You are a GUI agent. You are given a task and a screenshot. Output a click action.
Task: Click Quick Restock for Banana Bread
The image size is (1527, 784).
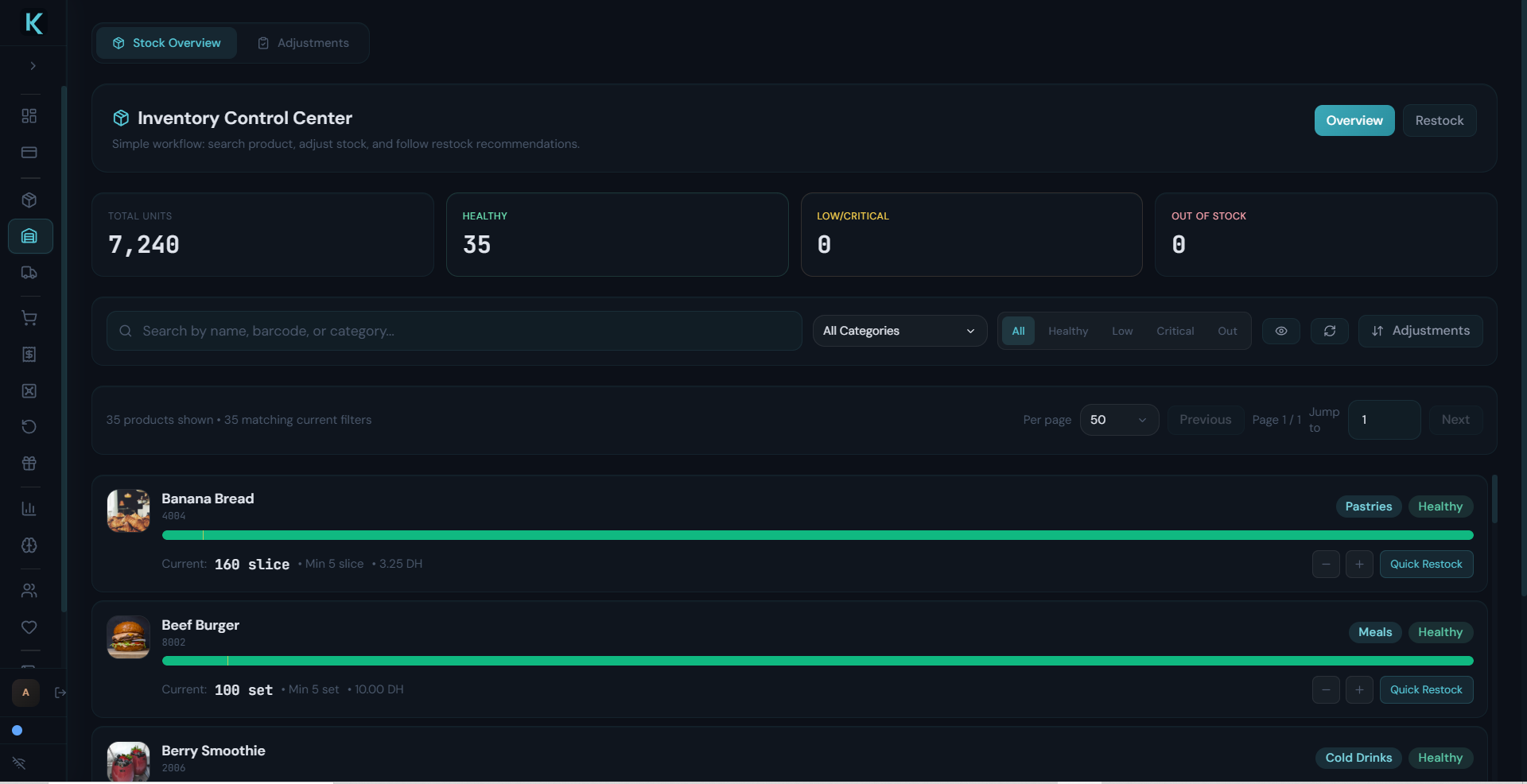pyautogui.click(x=1425, y=564)
